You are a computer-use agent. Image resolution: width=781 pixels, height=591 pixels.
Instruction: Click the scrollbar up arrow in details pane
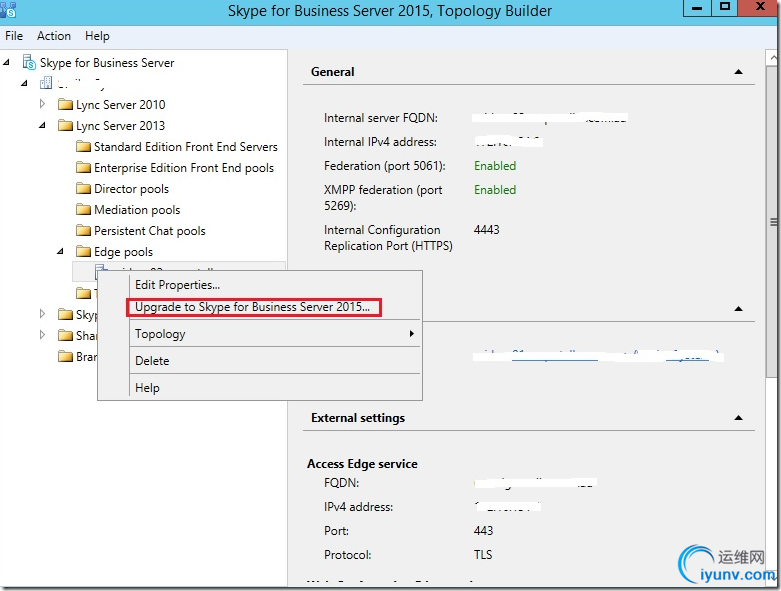click(x=773, y=58)
